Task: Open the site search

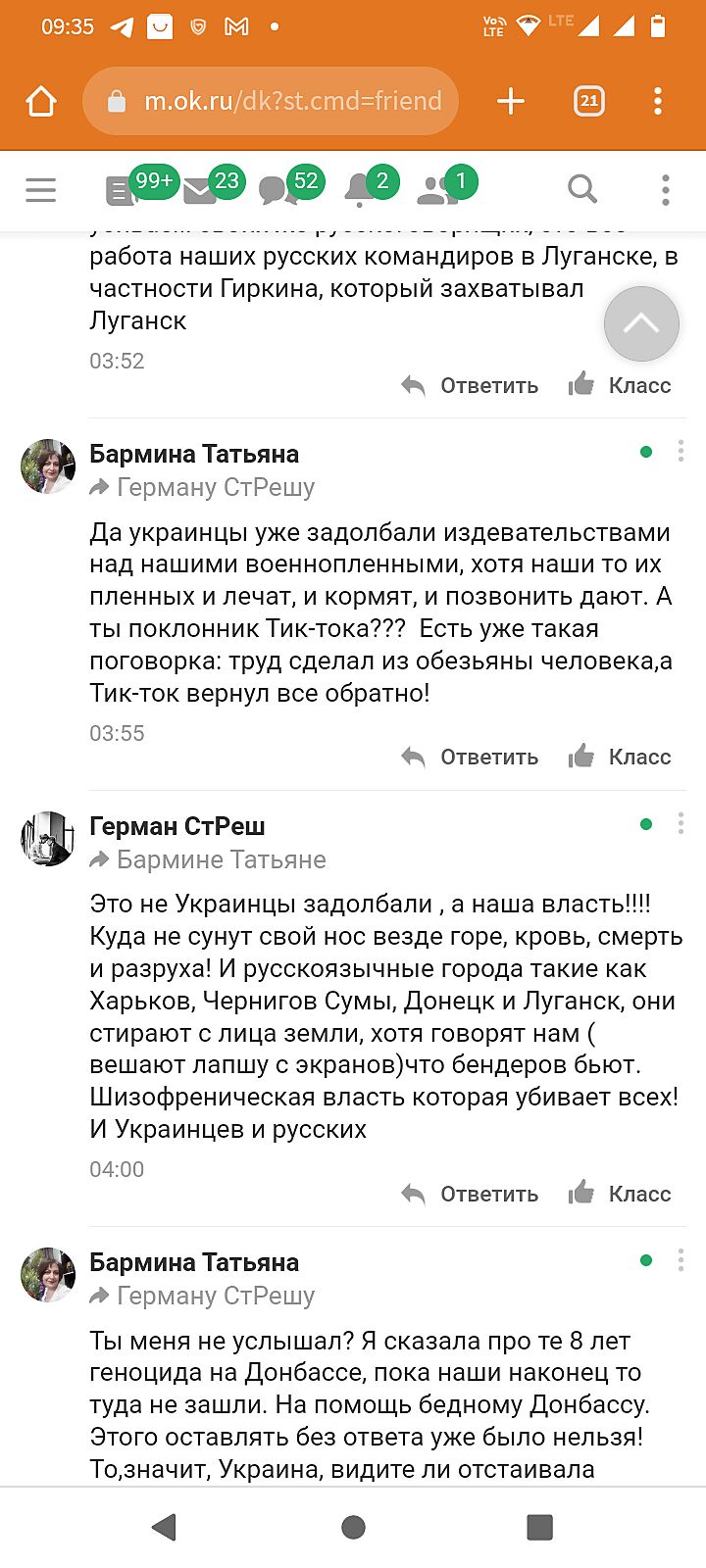Action: (582, 189)
